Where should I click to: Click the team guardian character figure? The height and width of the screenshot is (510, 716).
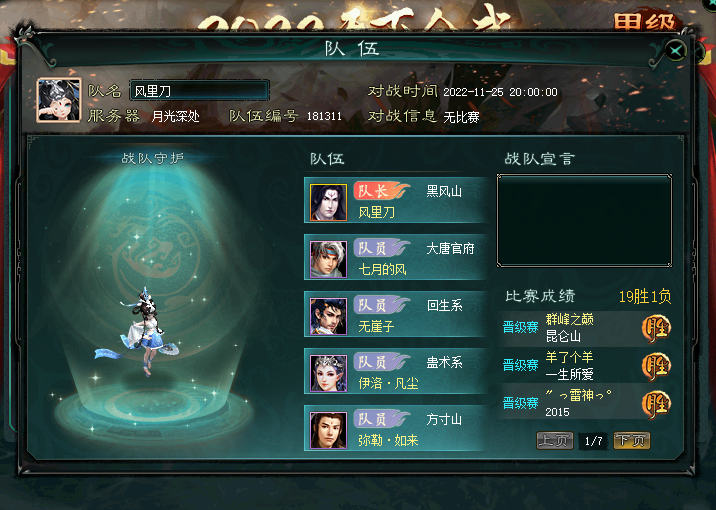139,332
